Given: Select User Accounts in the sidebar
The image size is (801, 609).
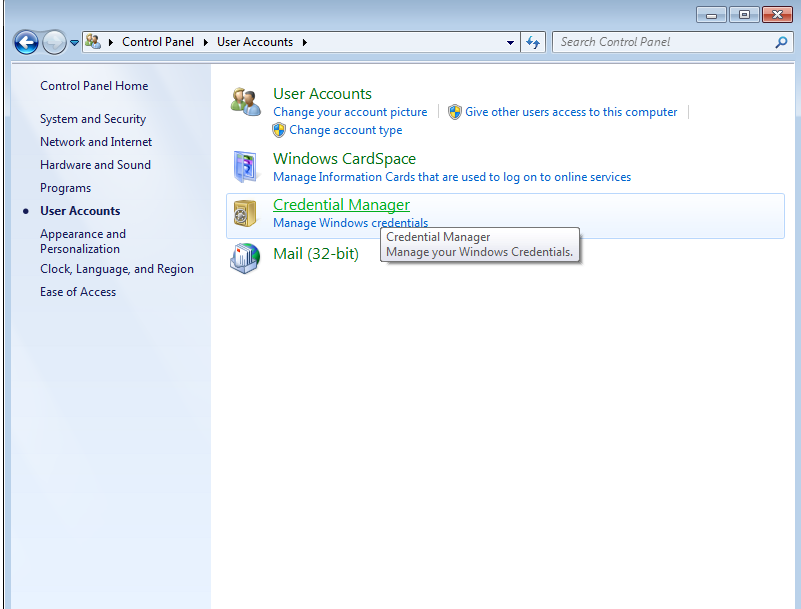Looking at the screenshot, I should click(80, 211).
